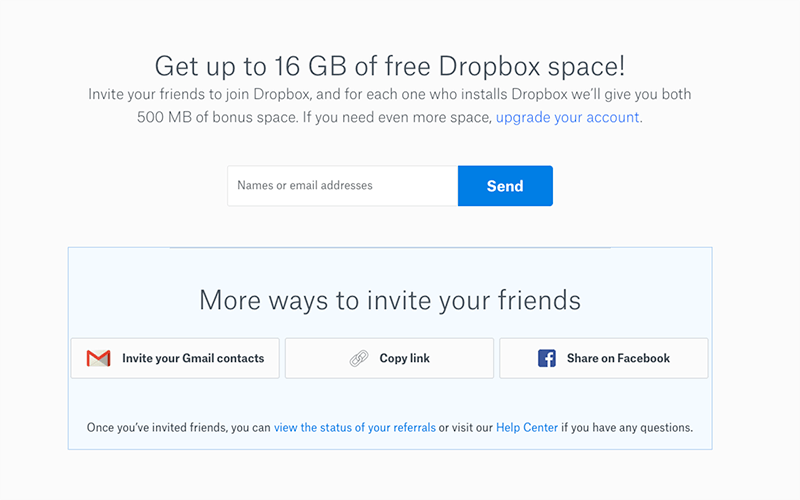Image resolution: width=800 pixels, height=500 pixels.
Task: Choose the Copy link button label
Action: (x=404, y=358)
